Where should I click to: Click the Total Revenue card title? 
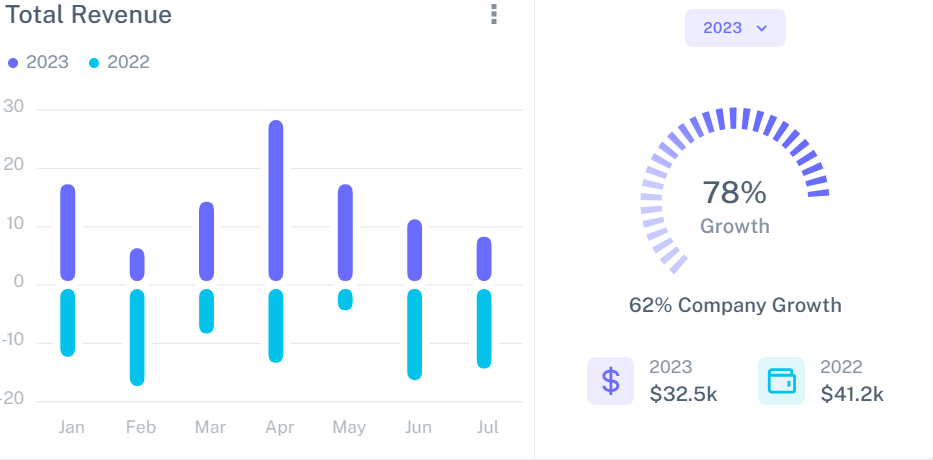click(89, 15)
